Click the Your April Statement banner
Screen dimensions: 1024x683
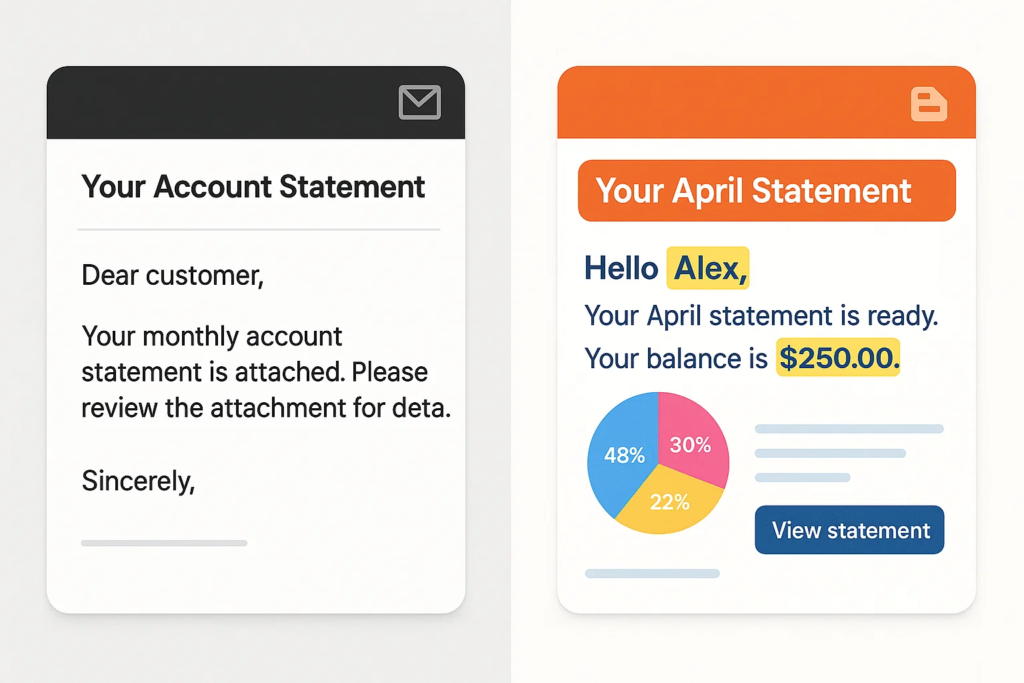pyautogui.click(x=766, y=190)
